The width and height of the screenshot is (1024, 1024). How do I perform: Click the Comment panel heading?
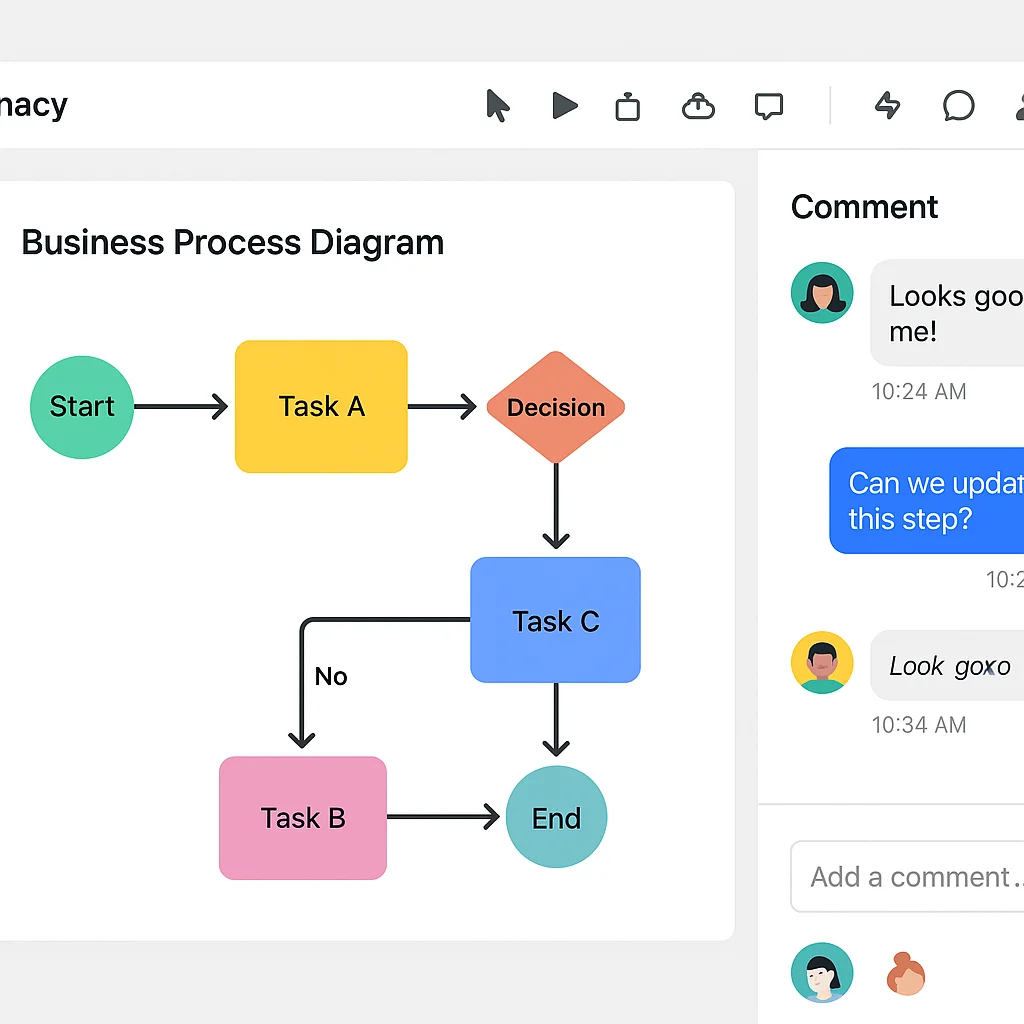click(864, 207)
